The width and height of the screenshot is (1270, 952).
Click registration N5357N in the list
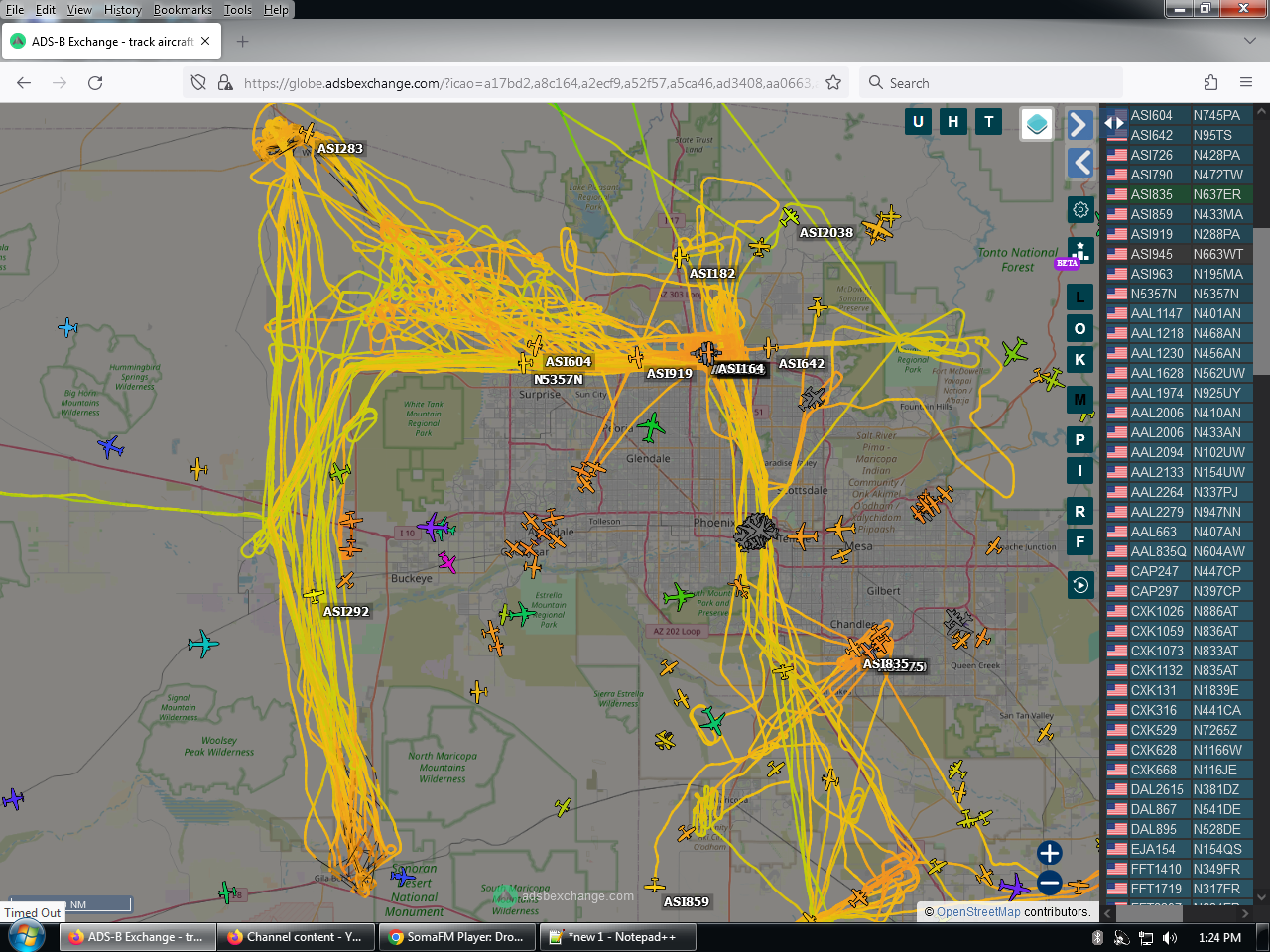pos(1215,294)
